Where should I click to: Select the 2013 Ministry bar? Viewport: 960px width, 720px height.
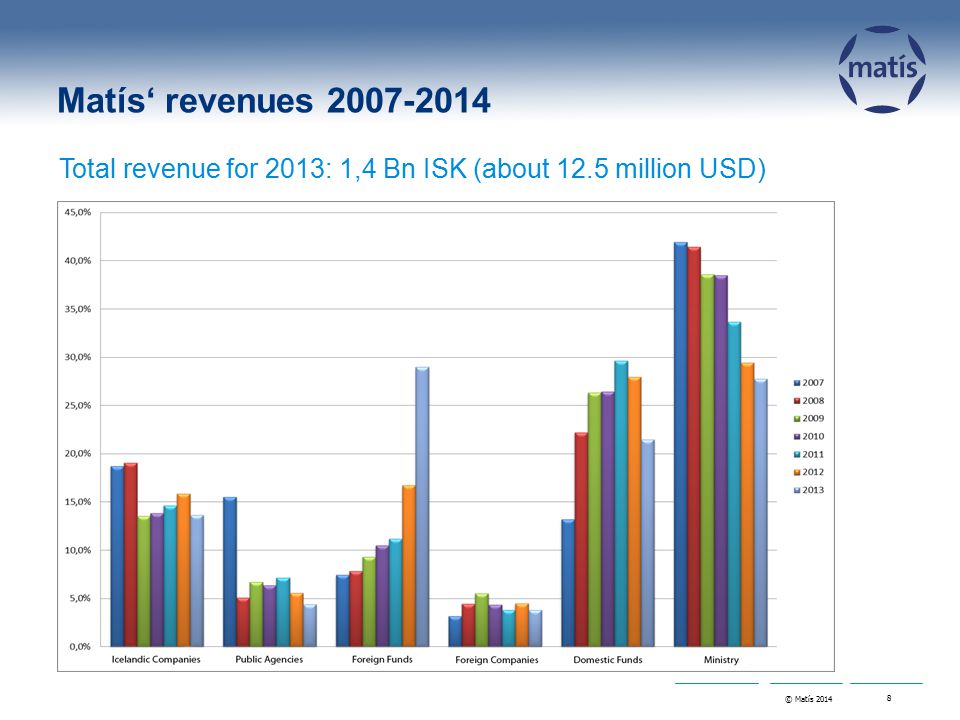(x=760, y=513)
